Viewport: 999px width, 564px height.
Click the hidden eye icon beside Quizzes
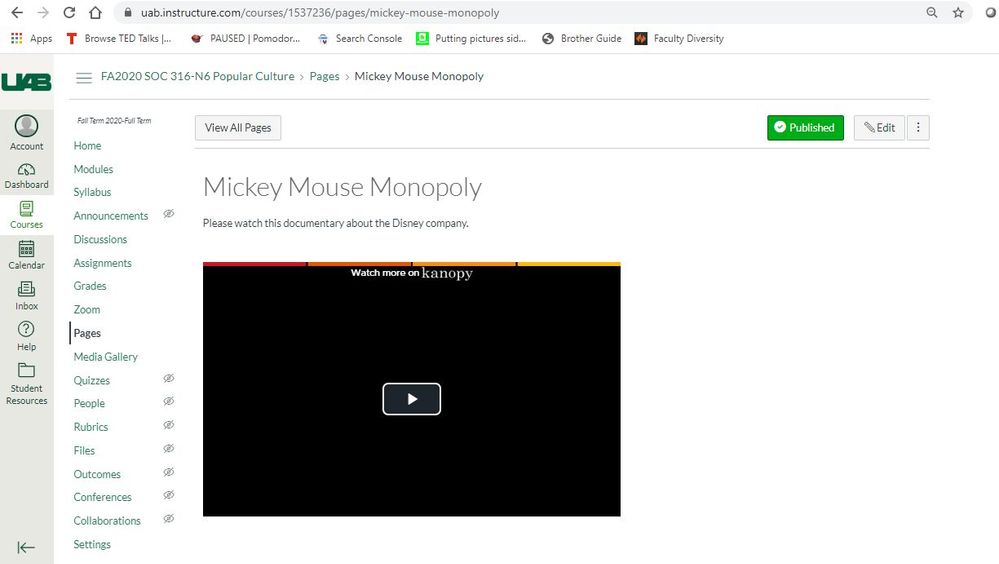[x=169, y=379]
